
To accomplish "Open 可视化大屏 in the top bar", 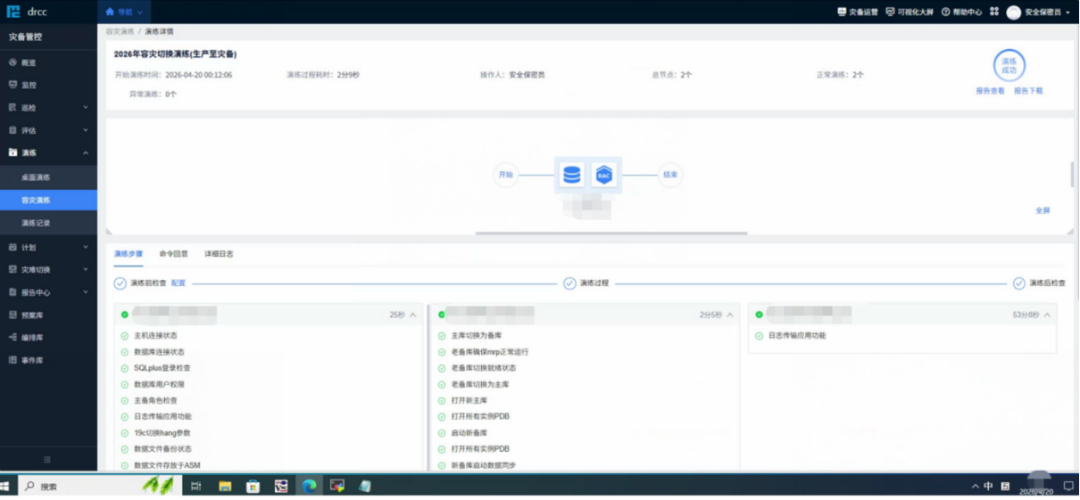I will tap(910, 12).
